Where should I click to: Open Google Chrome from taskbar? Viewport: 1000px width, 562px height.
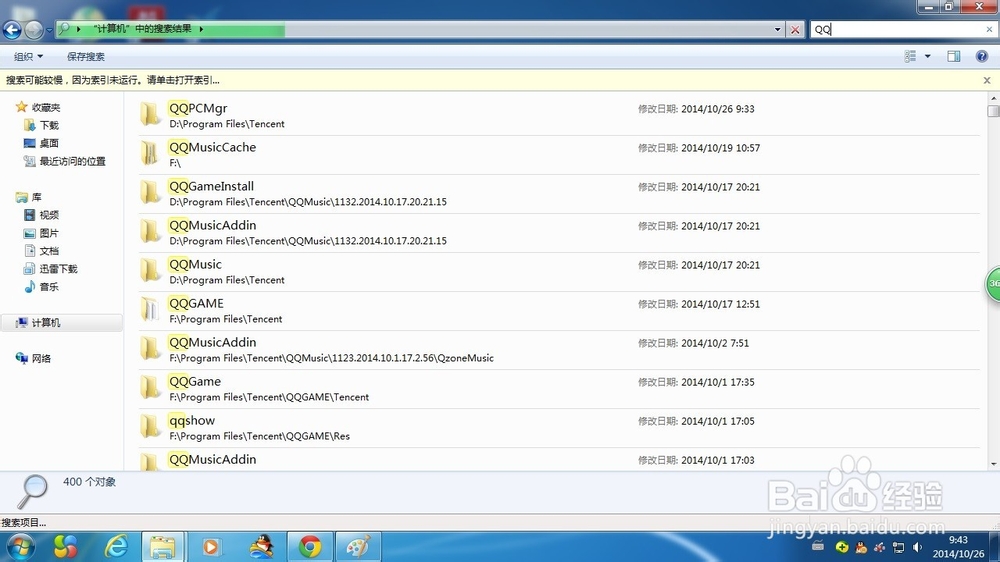[x=310, y=547]
